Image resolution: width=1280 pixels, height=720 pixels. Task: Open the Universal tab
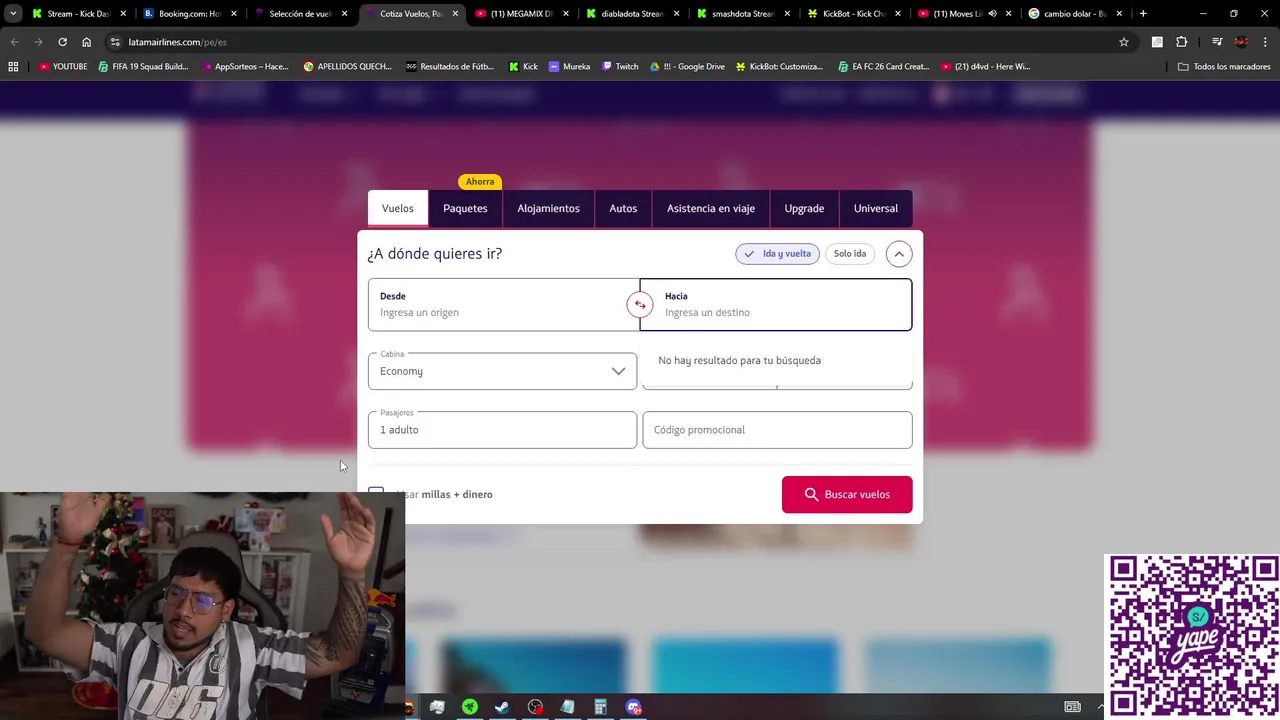876,209
